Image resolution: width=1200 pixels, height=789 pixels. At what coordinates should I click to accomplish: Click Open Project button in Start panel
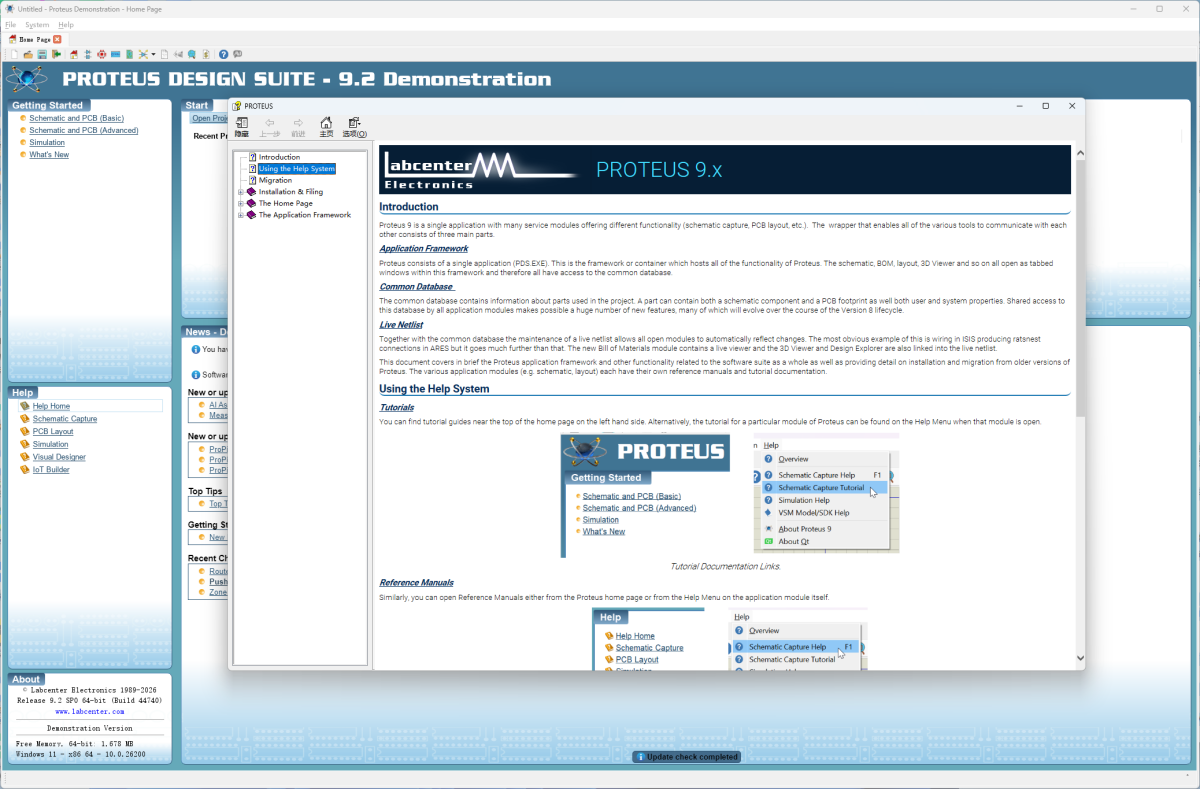[209, 118]
